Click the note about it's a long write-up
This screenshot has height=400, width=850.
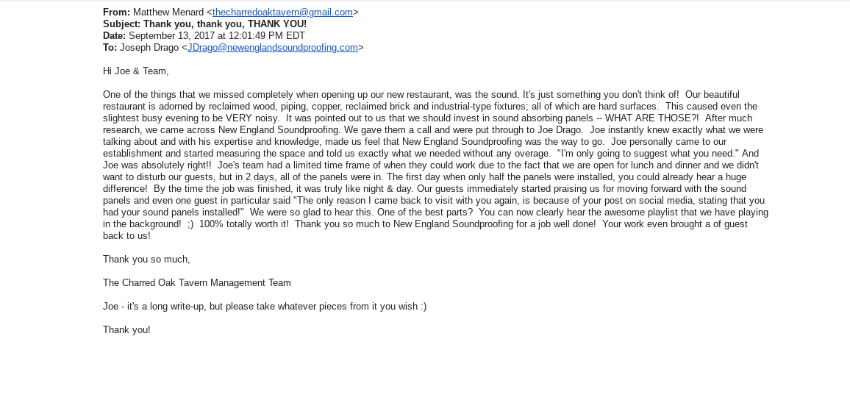pos(265,306)
